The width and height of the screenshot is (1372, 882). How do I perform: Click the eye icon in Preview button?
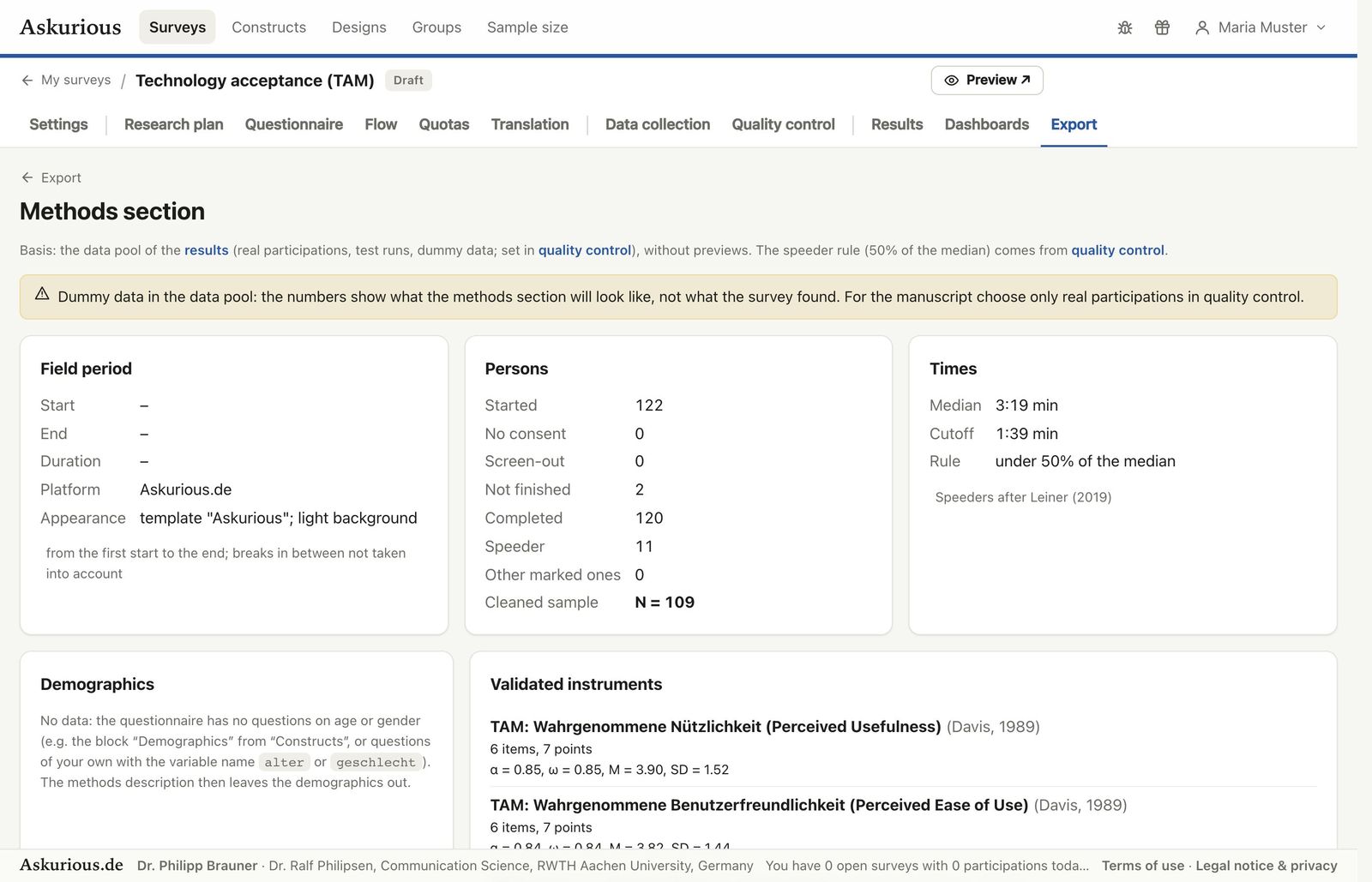[x=951, y=80]
